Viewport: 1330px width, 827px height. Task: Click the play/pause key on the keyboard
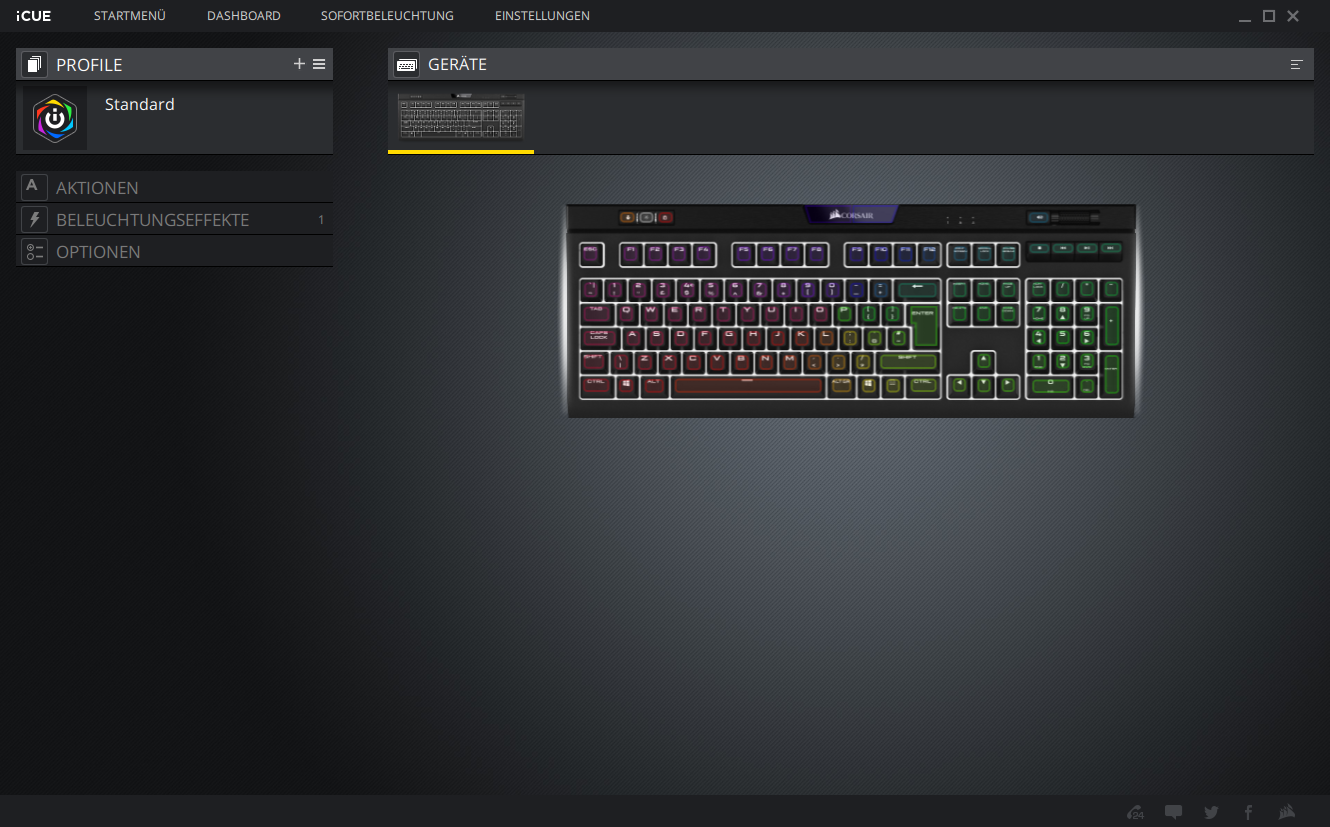[1086, 248]
